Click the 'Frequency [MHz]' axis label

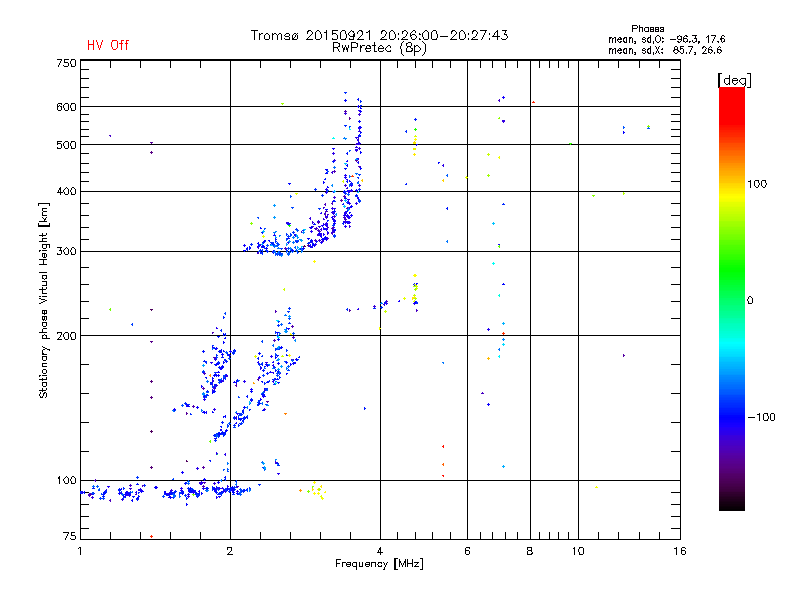(379, 564)
